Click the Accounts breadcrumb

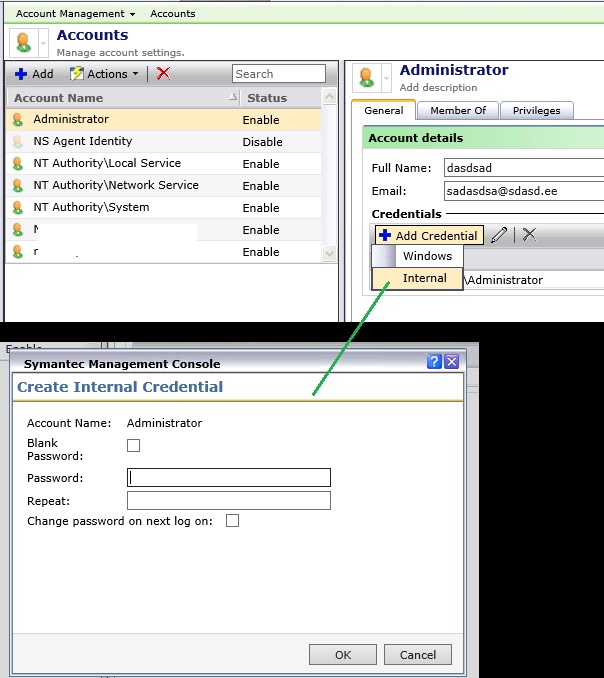(173, 13)
